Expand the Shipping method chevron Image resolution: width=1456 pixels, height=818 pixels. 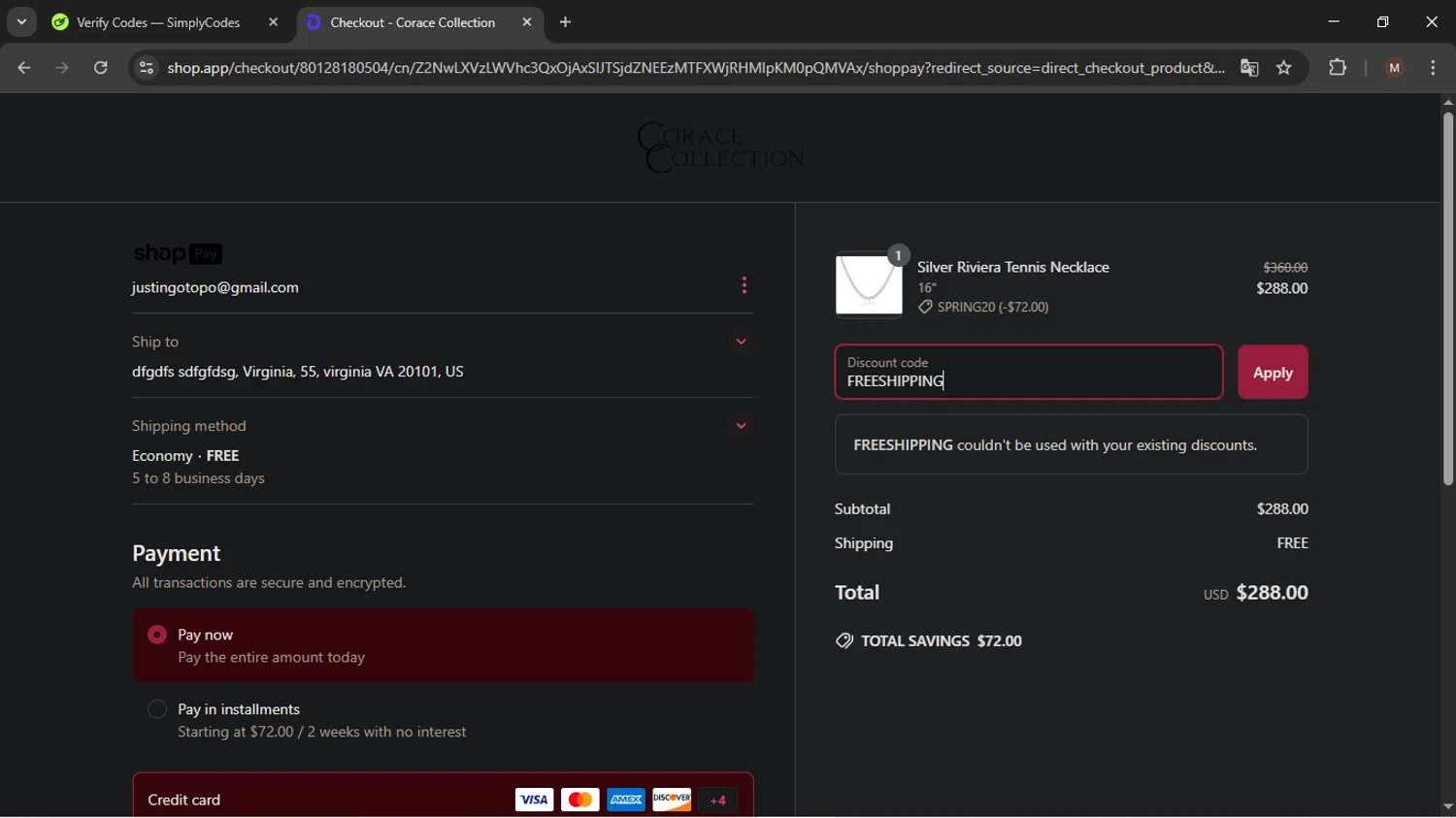(x=742, y=426)
